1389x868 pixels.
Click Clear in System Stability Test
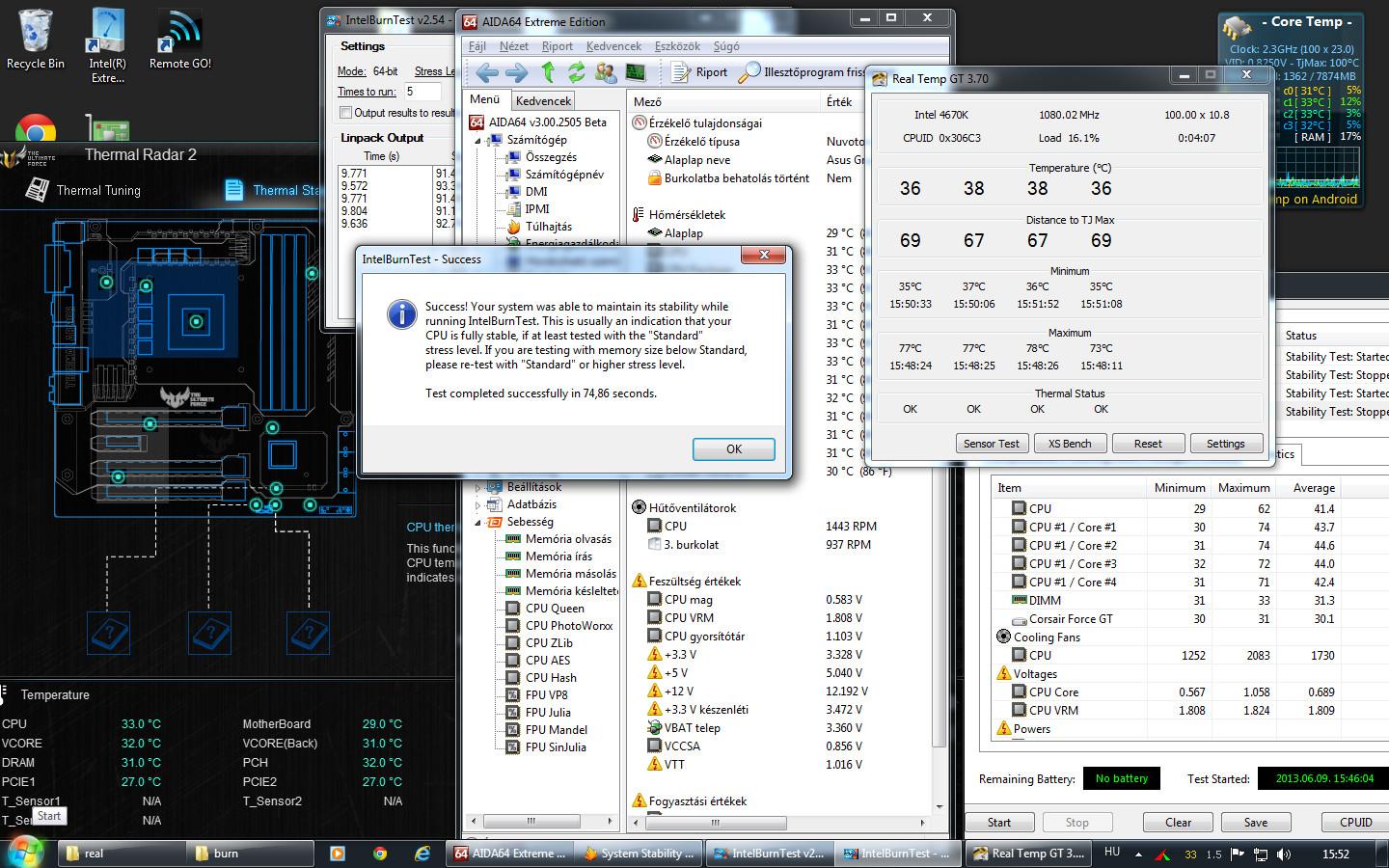tap(1178, 823)
